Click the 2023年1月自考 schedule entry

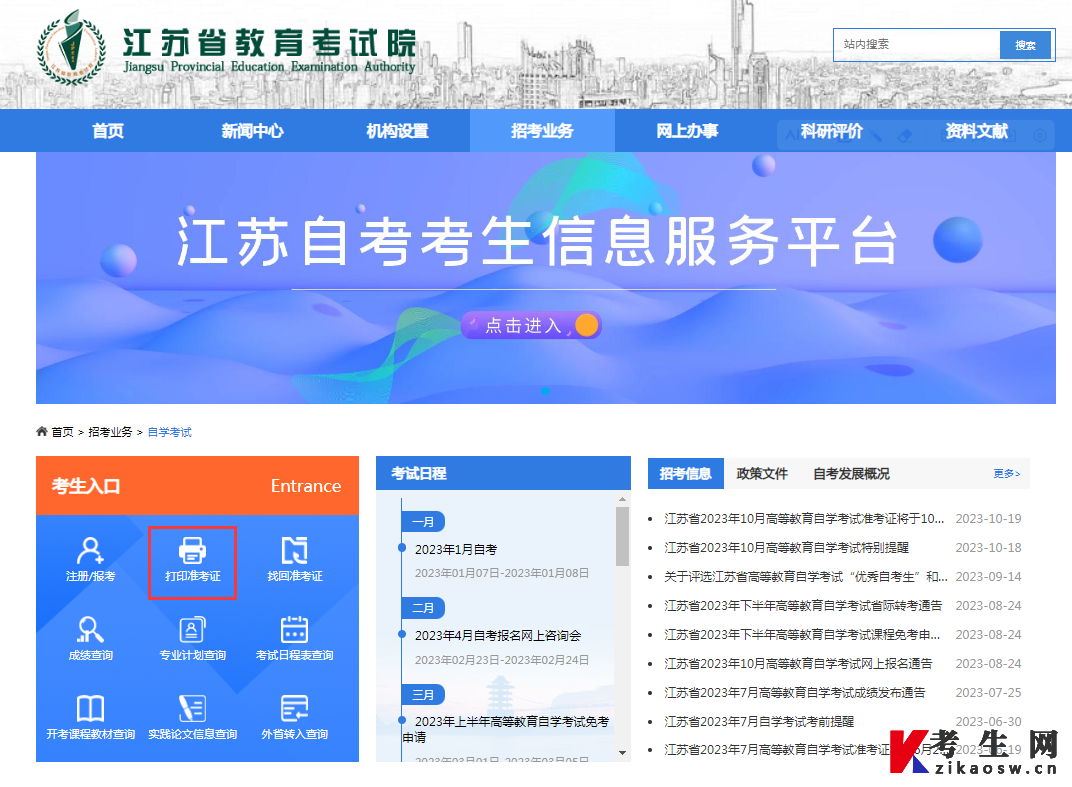click(x=456, y=550)
